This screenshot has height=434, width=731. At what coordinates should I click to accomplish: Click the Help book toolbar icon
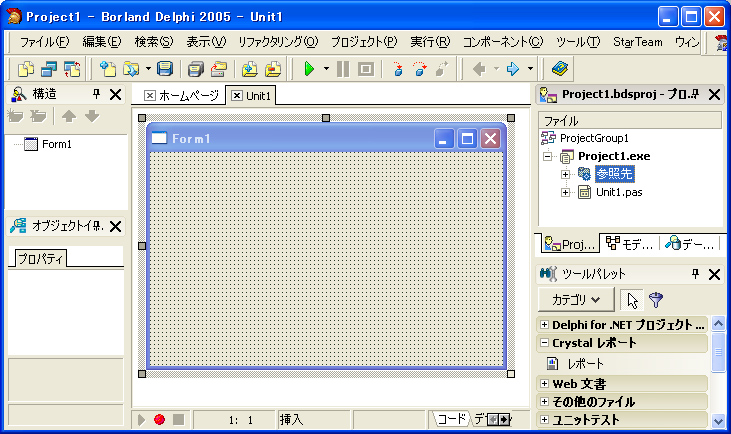click(559, 69)
